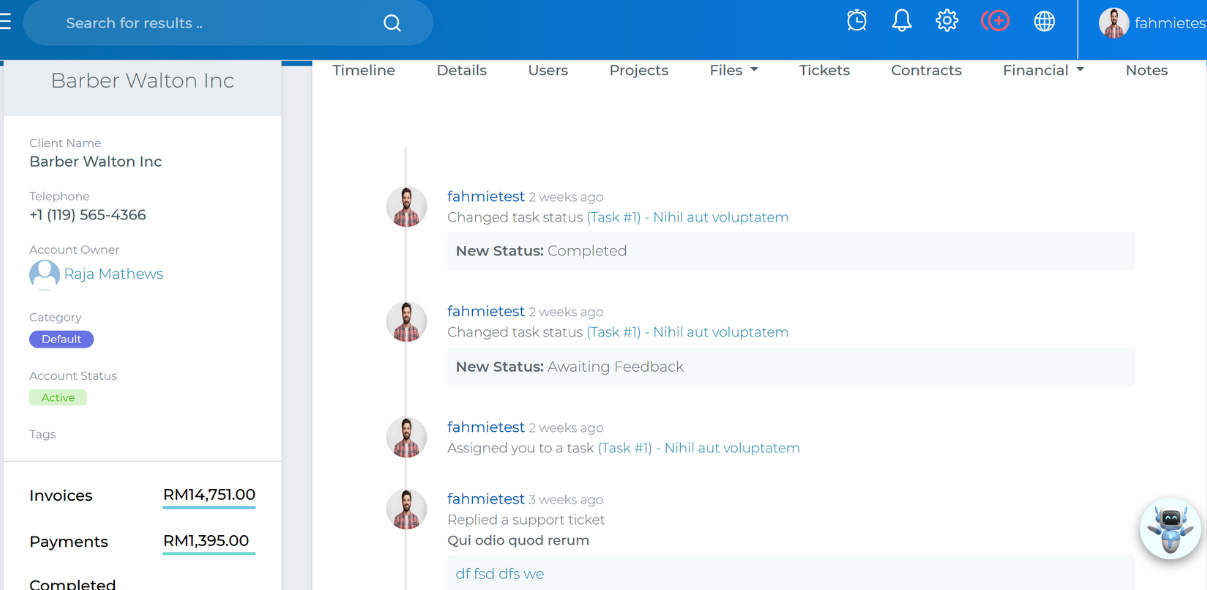Viewport: 1207px width, 590px height.
Task: Open the language globe icon
Action: 1044,21
